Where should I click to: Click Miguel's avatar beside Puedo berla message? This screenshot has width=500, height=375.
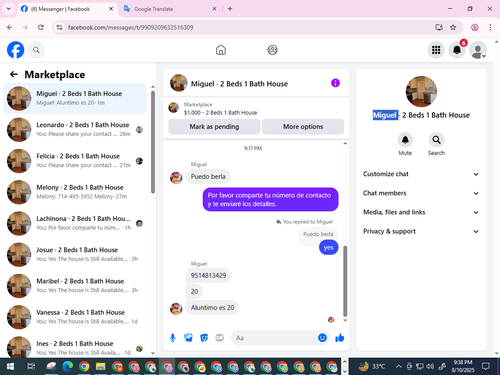[x=176, y=178]
